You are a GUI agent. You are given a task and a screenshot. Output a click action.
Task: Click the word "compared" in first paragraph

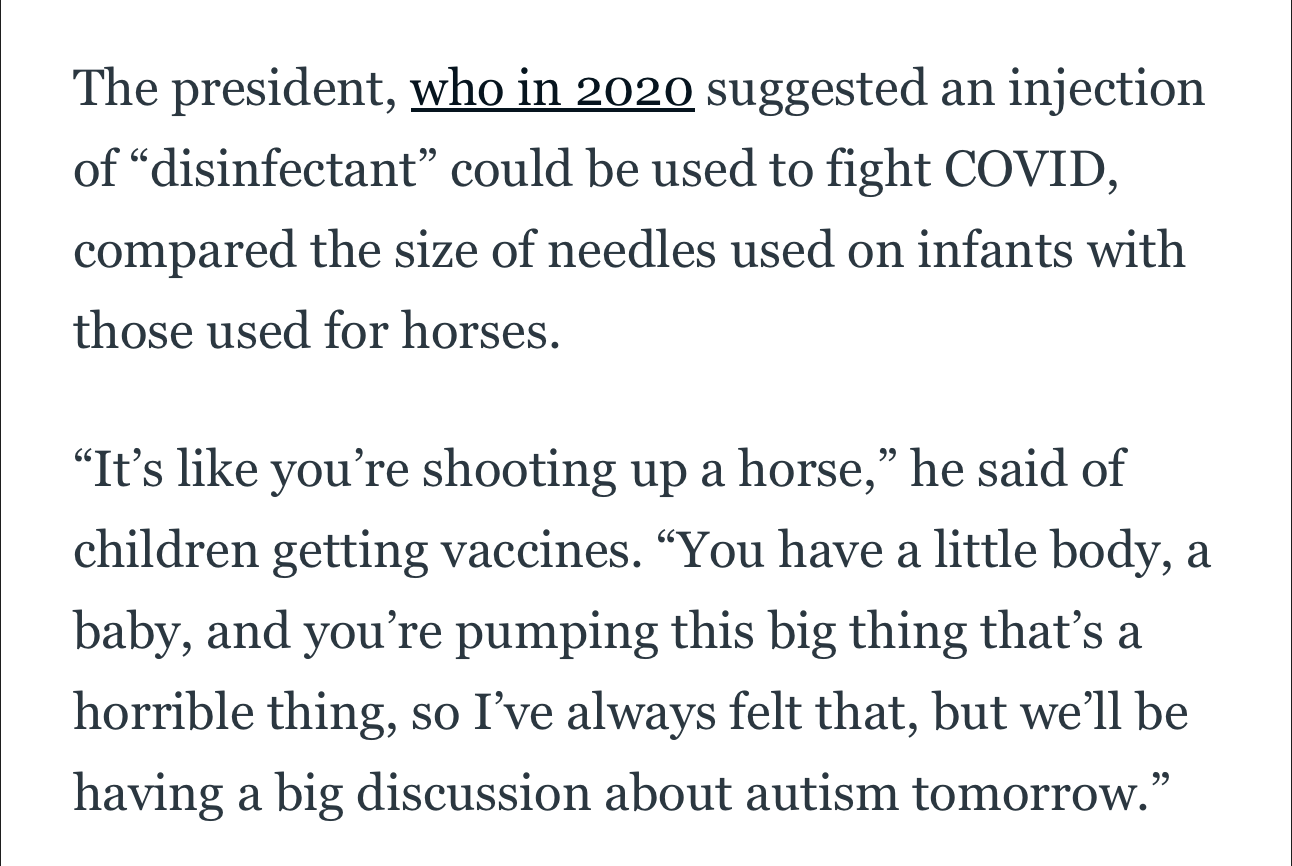tap(186, 250)
